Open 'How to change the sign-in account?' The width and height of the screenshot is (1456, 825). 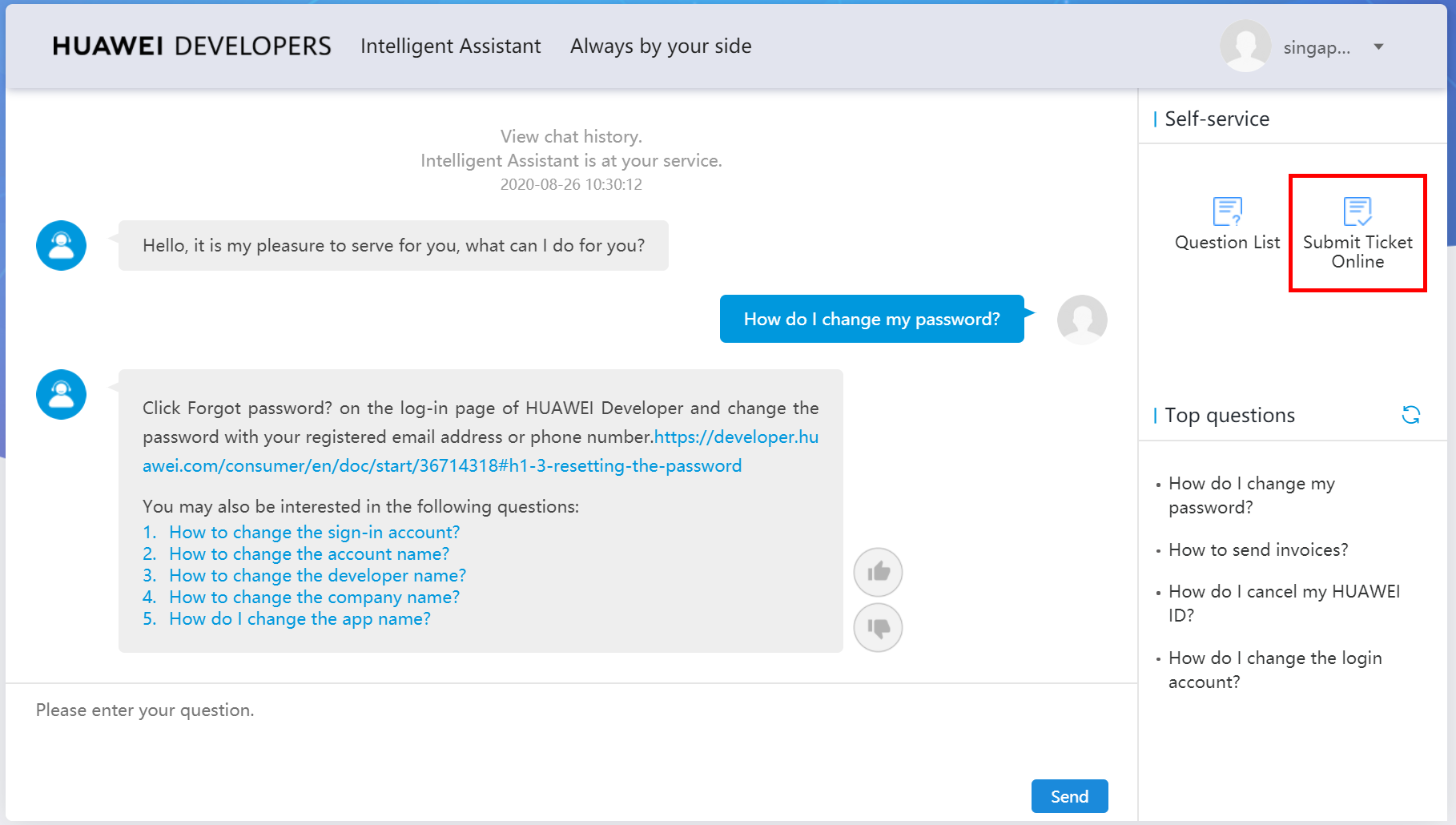point(314,532)
